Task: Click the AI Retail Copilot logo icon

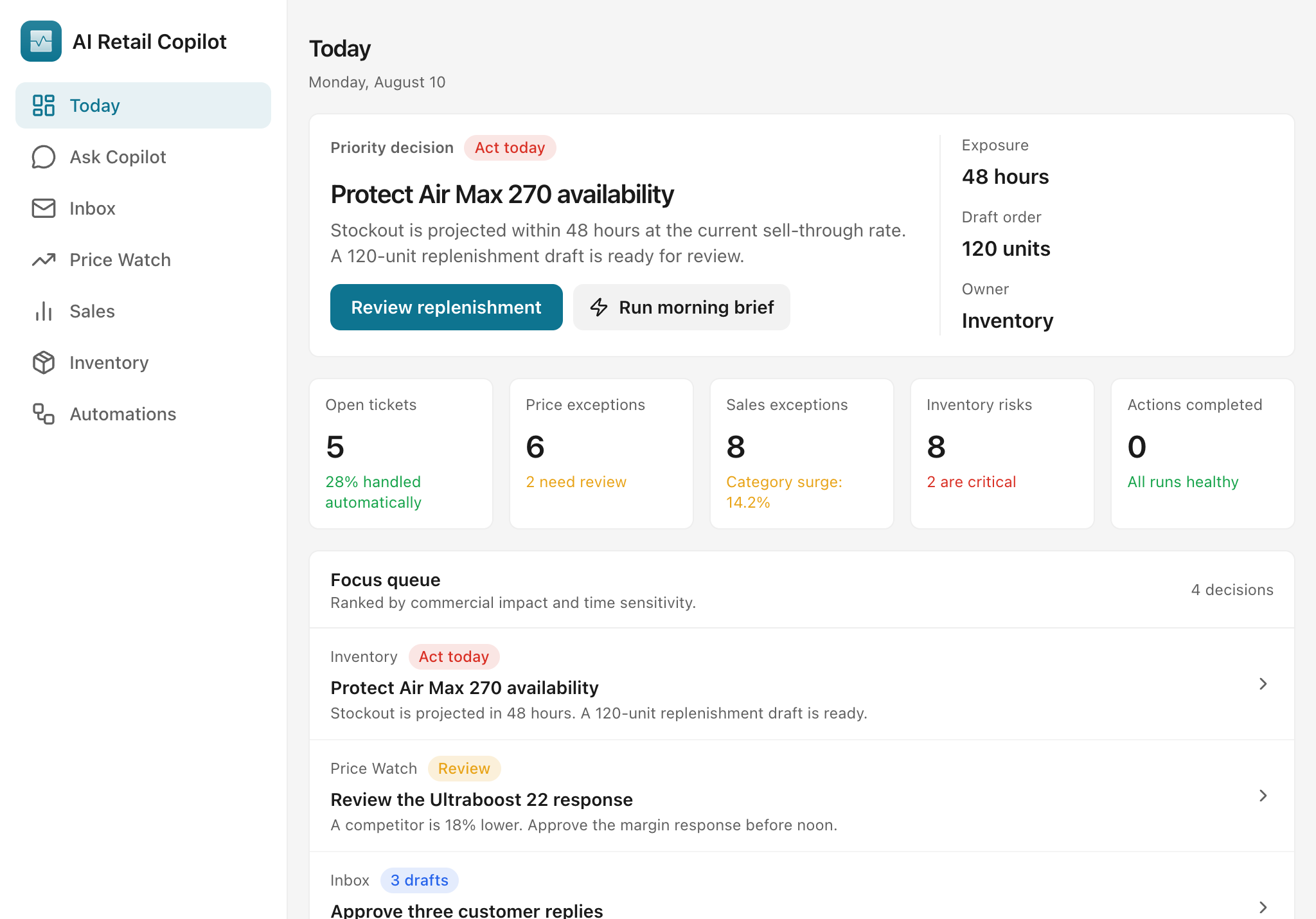Action: coord(41,41)
